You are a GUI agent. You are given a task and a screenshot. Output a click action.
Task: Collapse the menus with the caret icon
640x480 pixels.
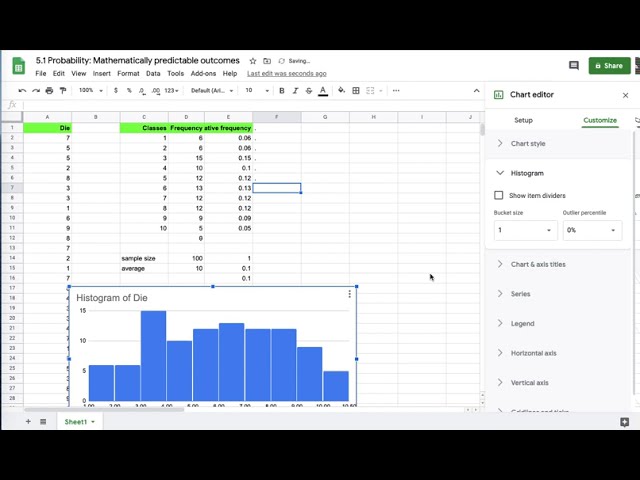click(x=476, y=91)
